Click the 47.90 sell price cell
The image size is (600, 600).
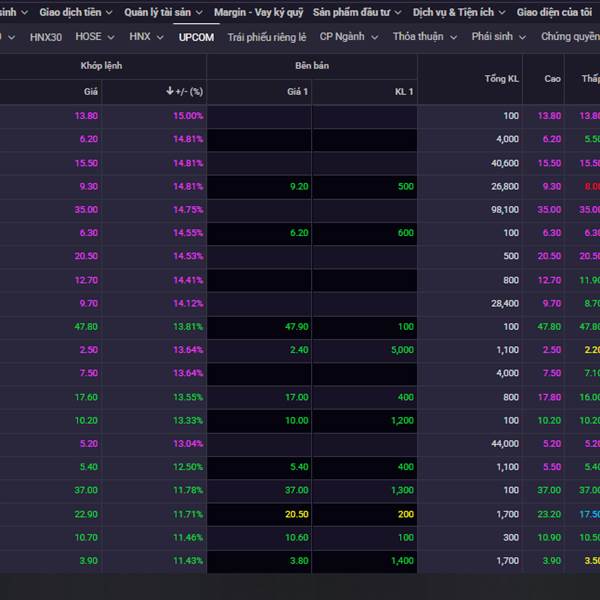(297, 327)
